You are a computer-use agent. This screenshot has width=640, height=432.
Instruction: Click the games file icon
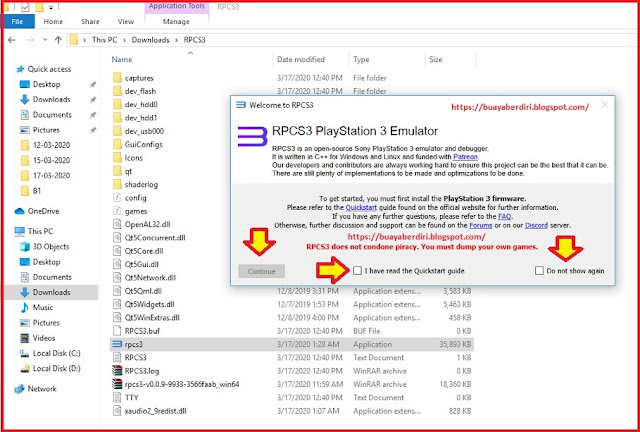point(117,211)
